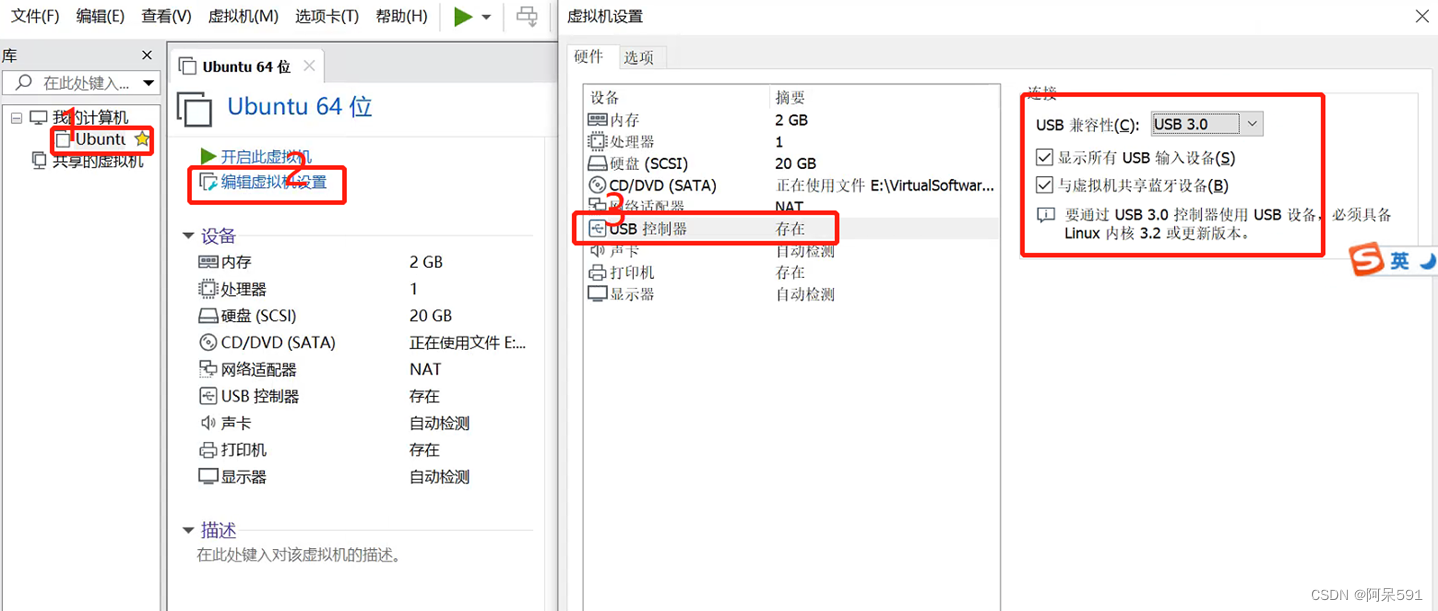Click the green power-on play icon
Screen dimensions: 1438x611
tap(462, 17)
